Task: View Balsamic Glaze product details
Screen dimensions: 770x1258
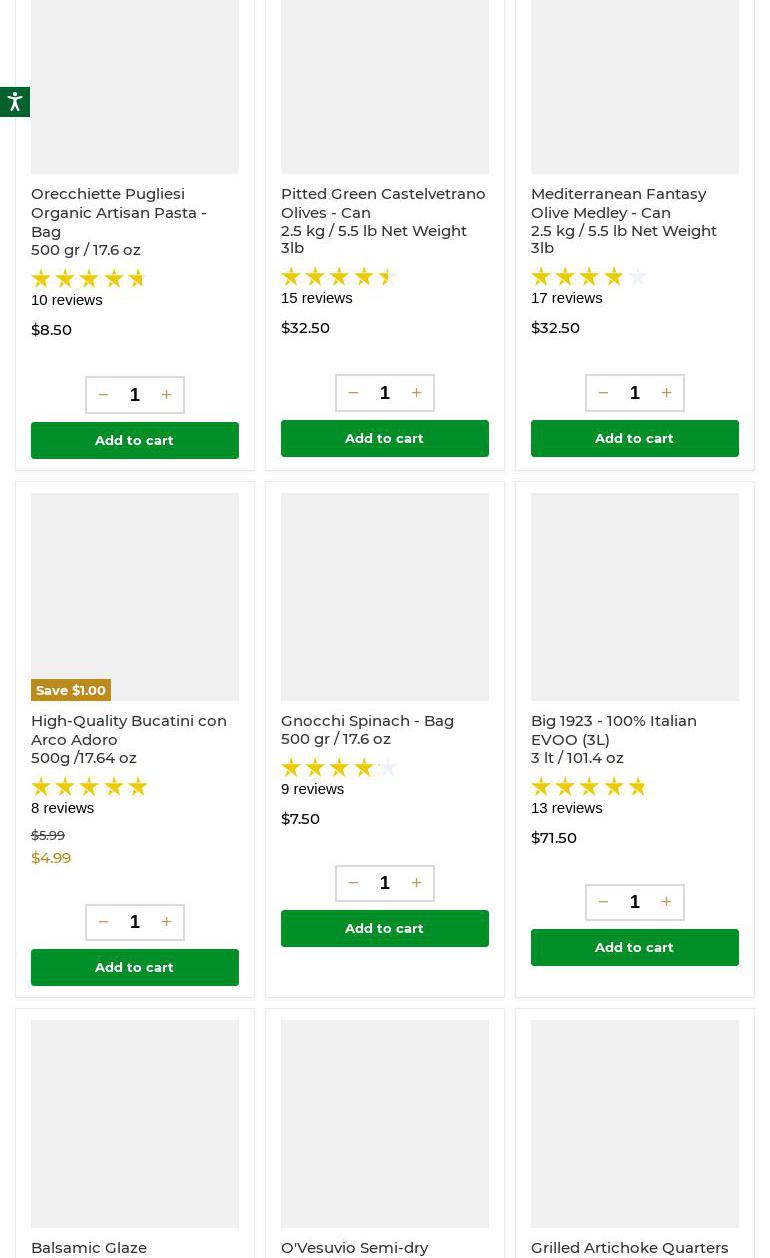Action: [x=89, y=1247]
